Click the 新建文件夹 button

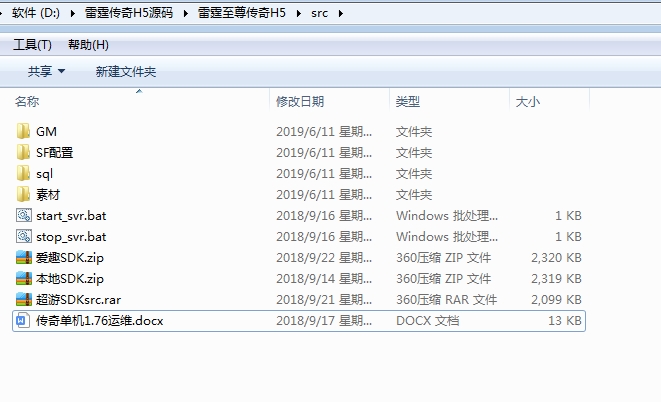pos(125,72)
